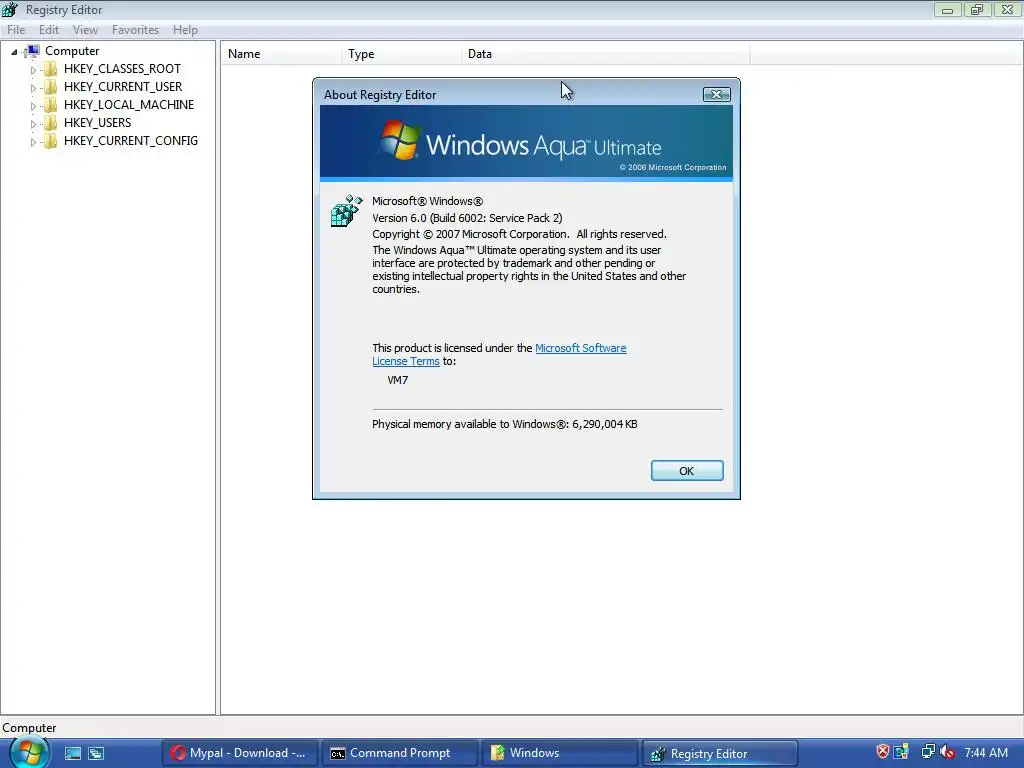Viewport: 1024px width, 768px height.
Task: Click the Computer icon in the tree
Action: click(x=32, y=51)
